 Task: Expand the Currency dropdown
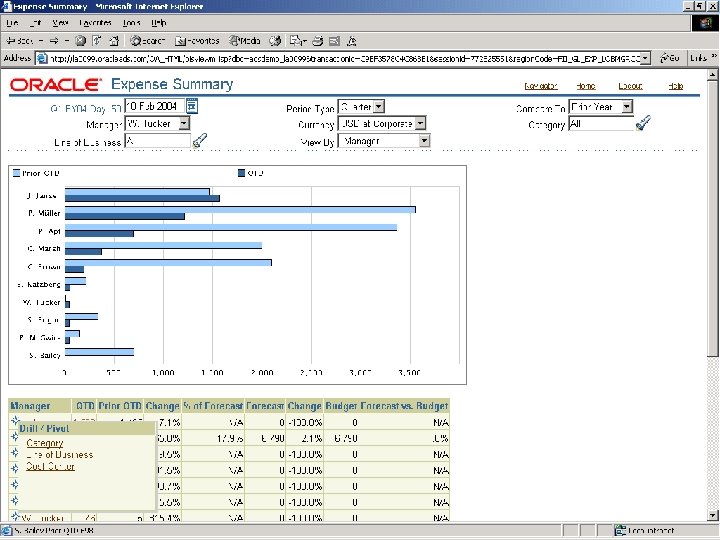(x=420, y=123)
